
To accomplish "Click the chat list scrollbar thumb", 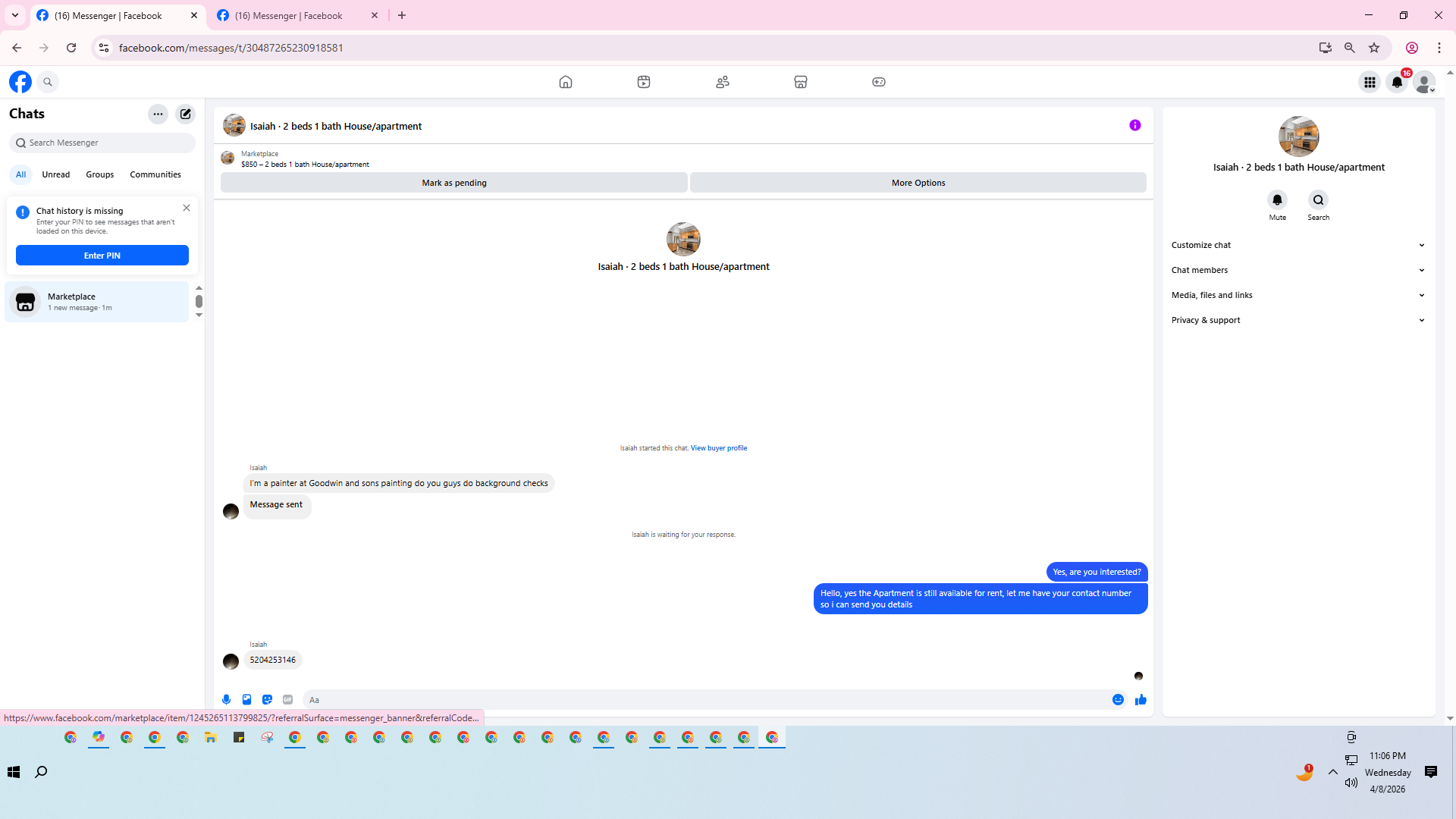I will click(x=199, y=301).
